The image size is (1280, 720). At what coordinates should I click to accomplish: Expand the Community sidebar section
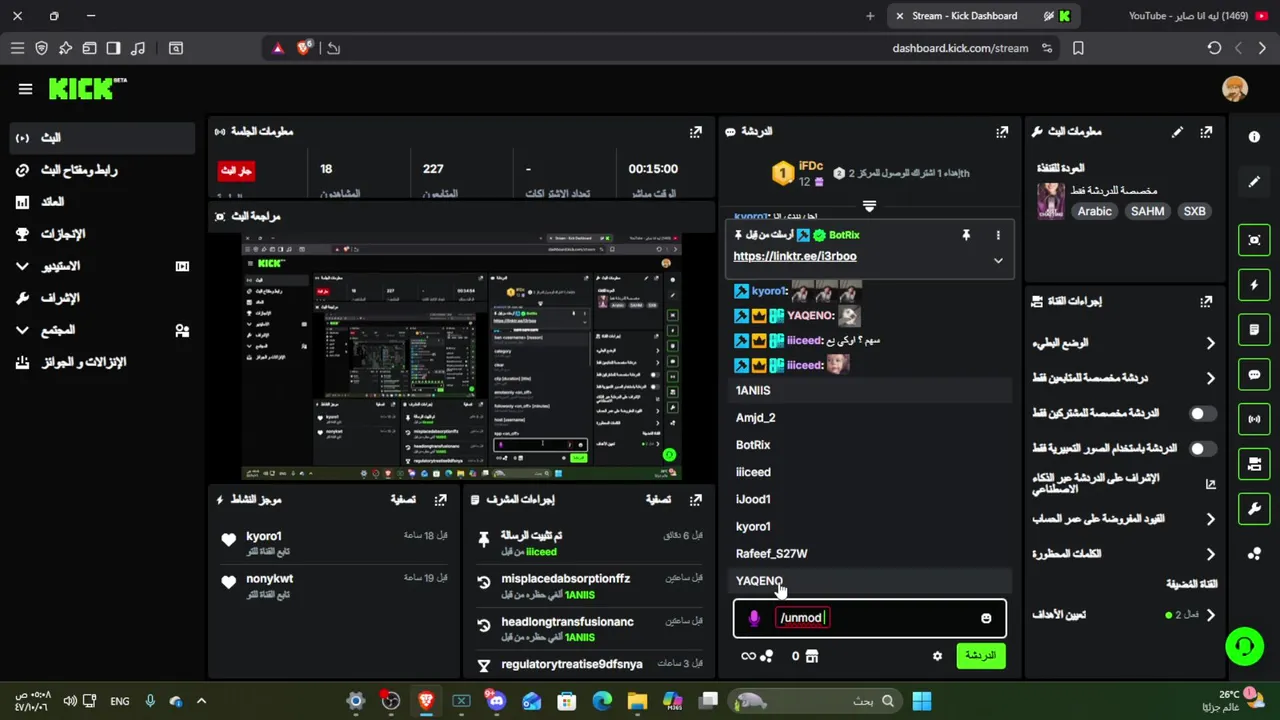coord(22,330)
